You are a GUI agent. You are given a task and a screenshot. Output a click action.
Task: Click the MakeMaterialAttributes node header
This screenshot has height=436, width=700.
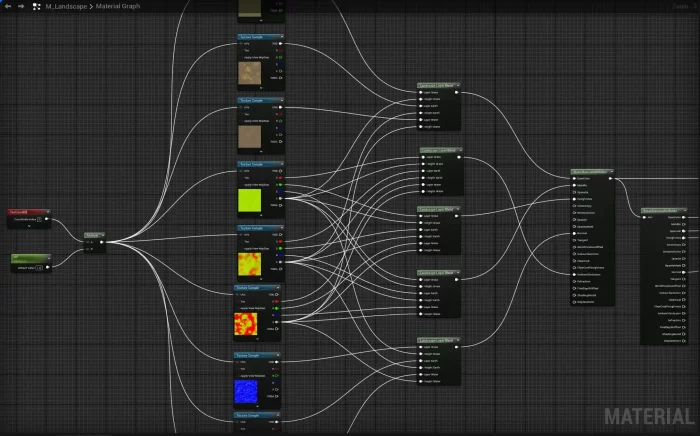(x=590, y=172)
